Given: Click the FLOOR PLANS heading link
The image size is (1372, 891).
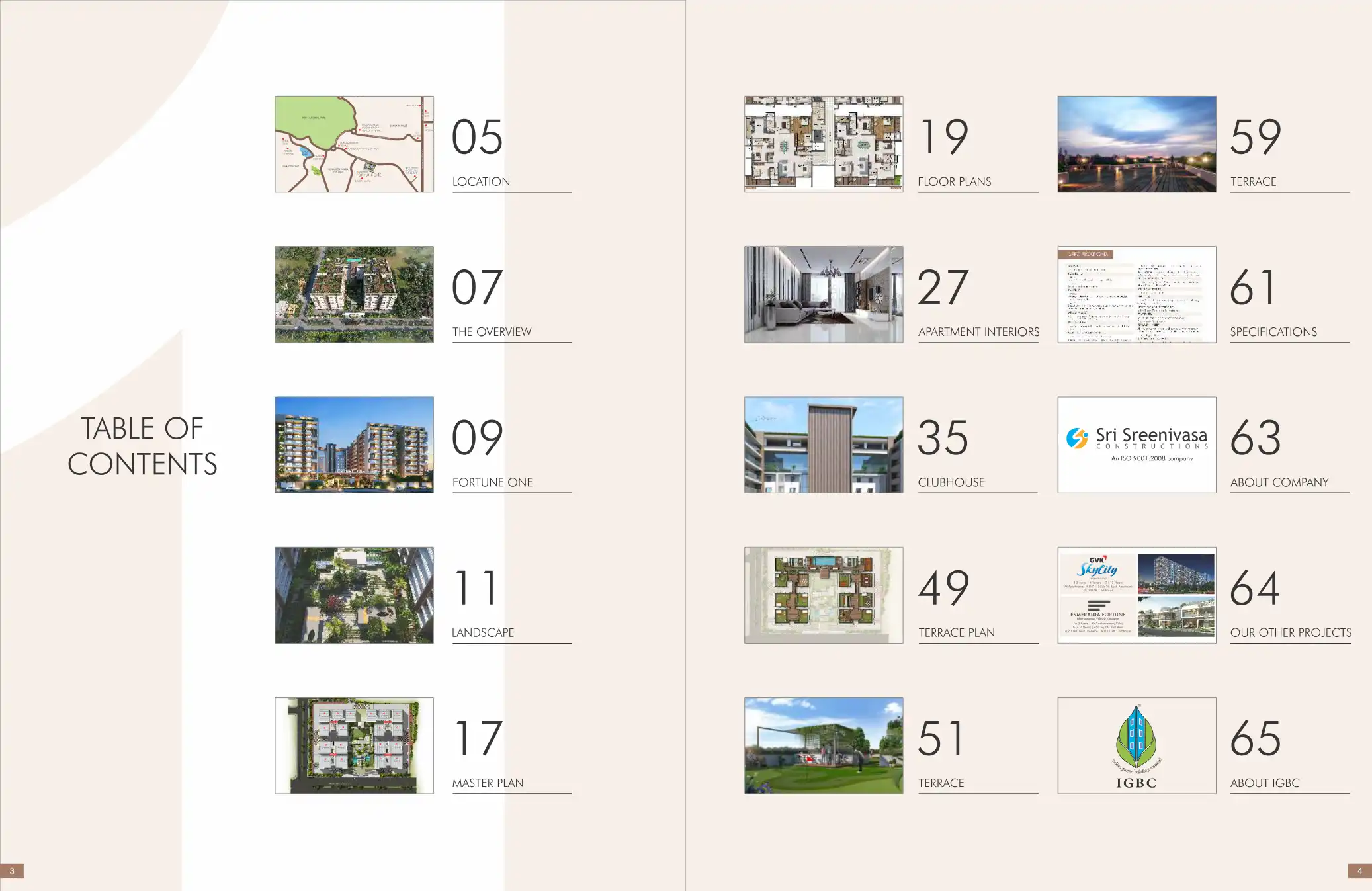Looking at the screenshot, I should click(954, 181).
